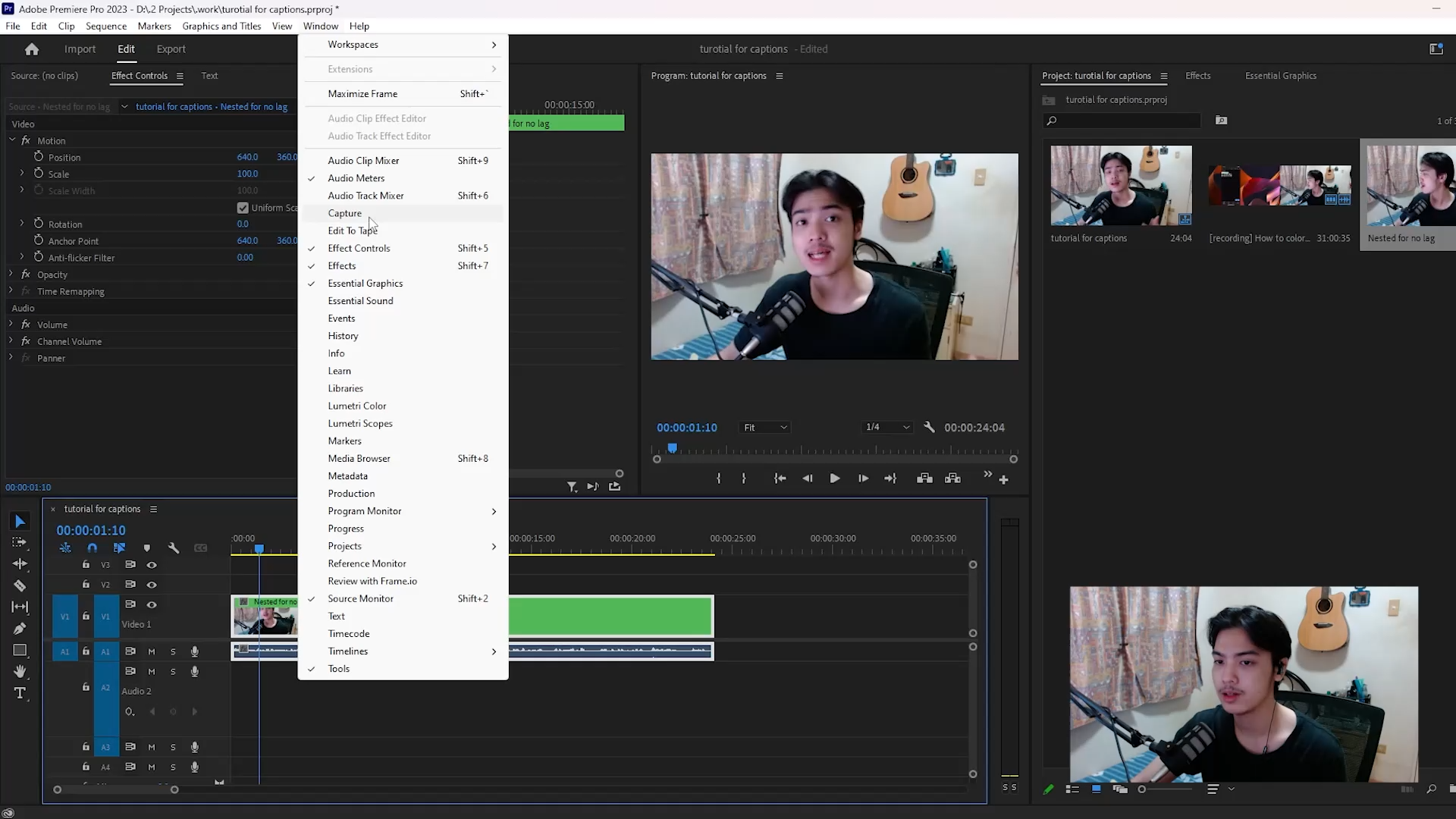Activate the Hand tool
The height and width of the screenshot is (819, 1456).
[20, 671]
